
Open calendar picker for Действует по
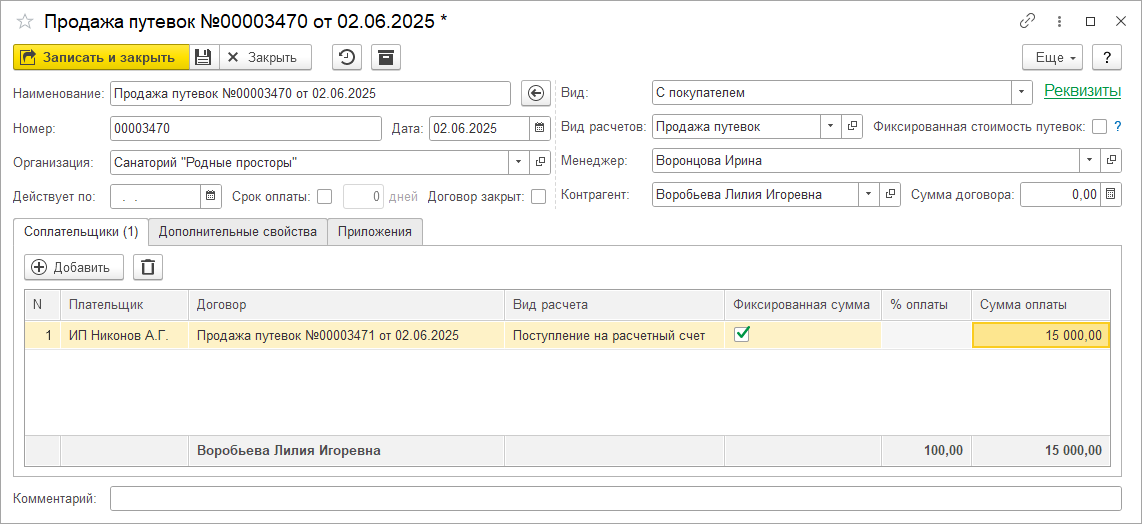(210, 196)
